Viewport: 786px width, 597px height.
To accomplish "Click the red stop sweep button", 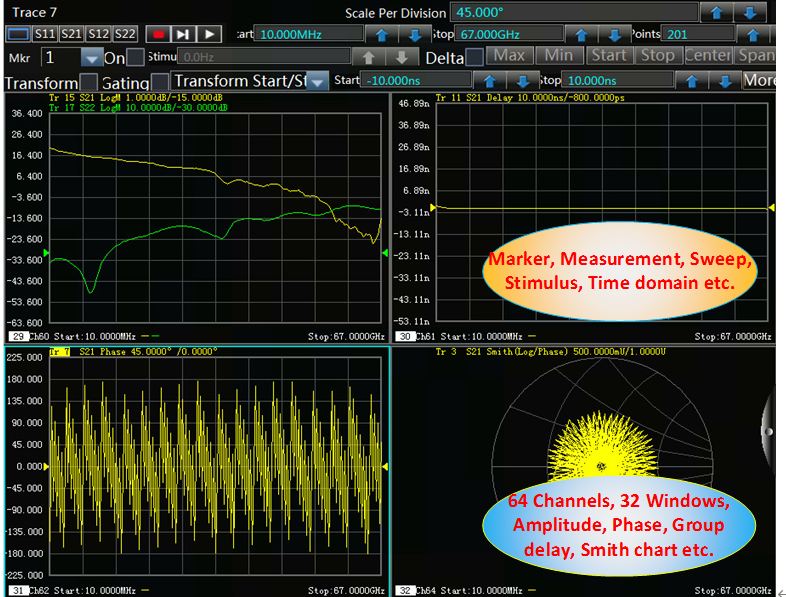I will 158,34.
